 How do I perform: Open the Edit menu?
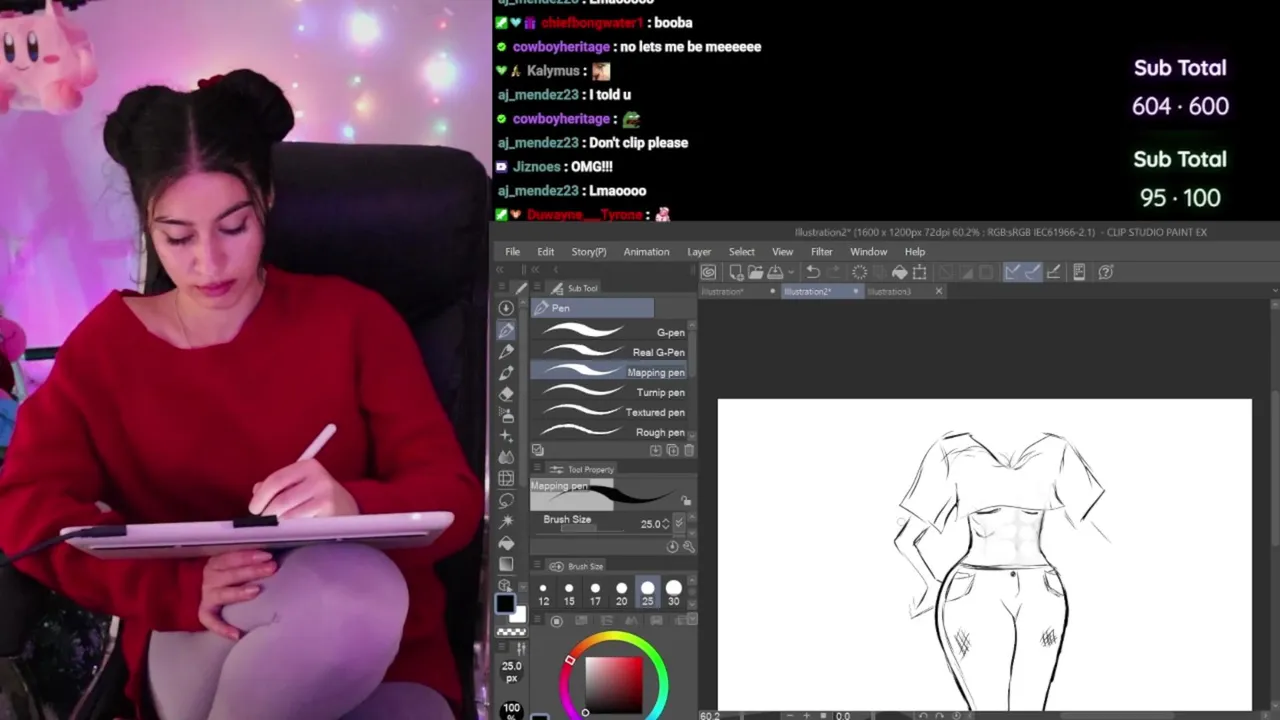tap(545, 252)
